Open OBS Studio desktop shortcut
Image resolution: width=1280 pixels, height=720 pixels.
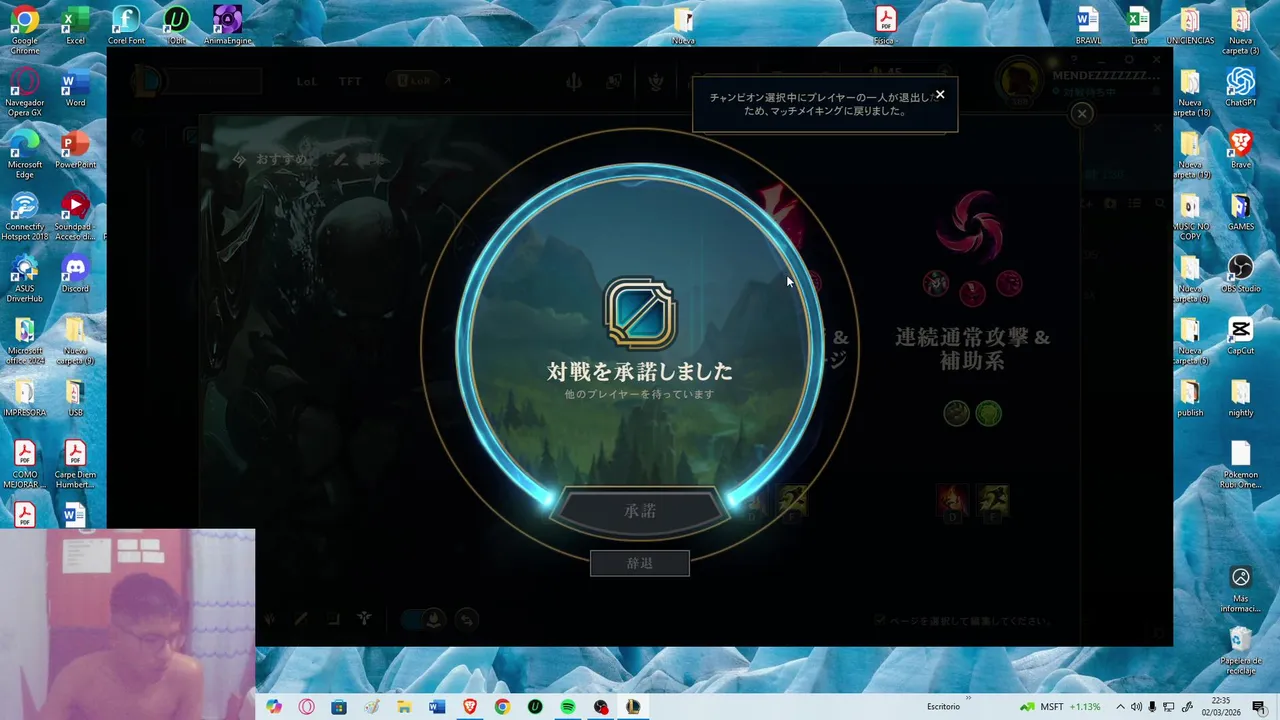(1241, 274)
